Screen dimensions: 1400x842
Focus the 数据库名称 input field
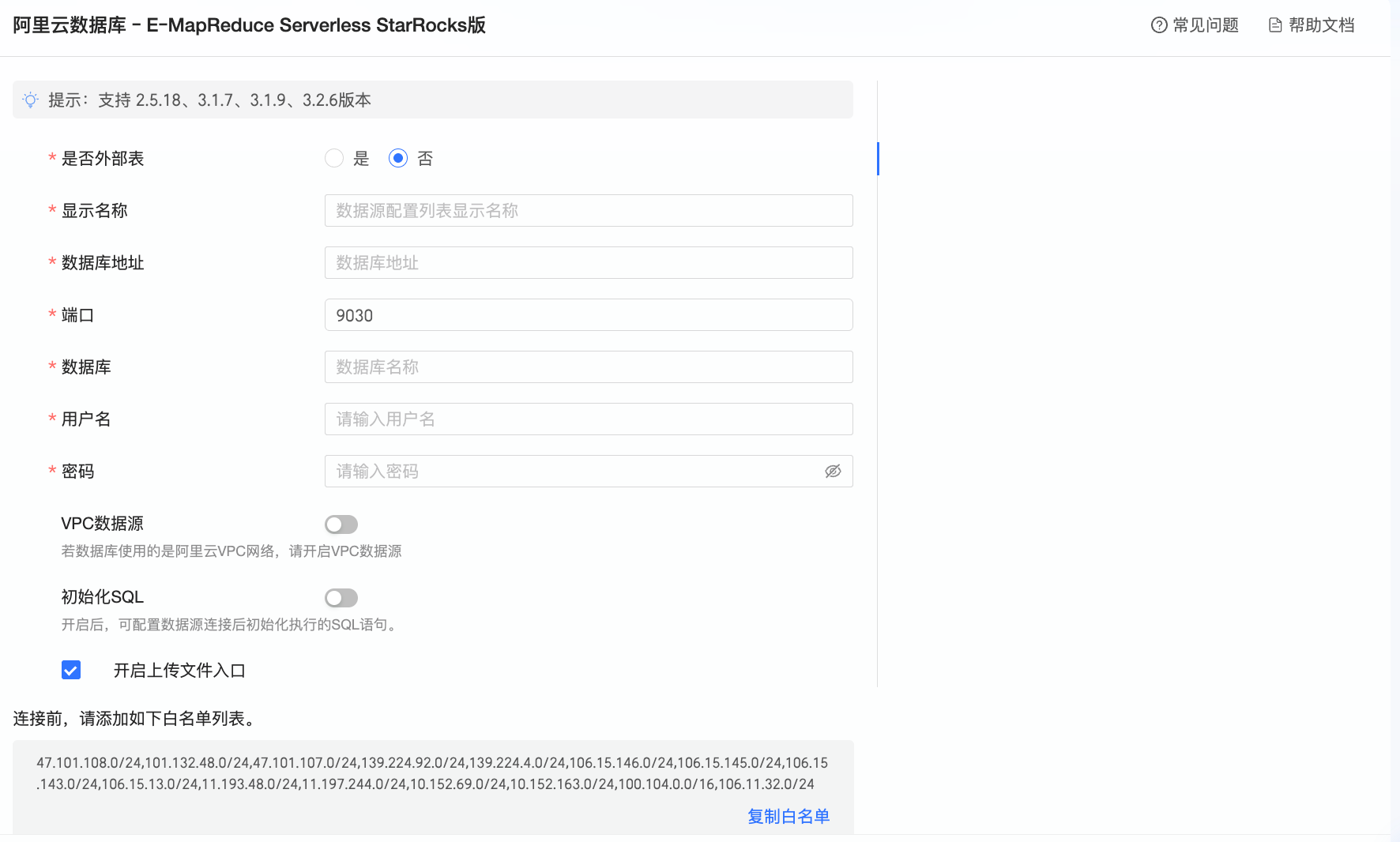589,367
